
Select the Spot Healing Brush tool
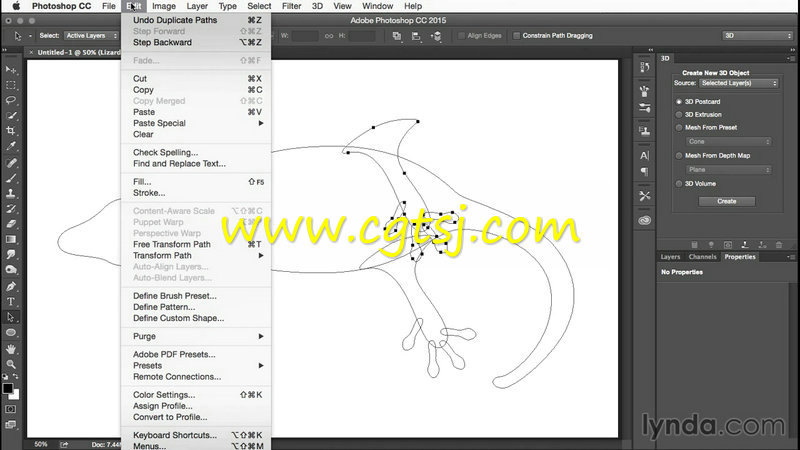pyautogui.click(x=11, y=163)
